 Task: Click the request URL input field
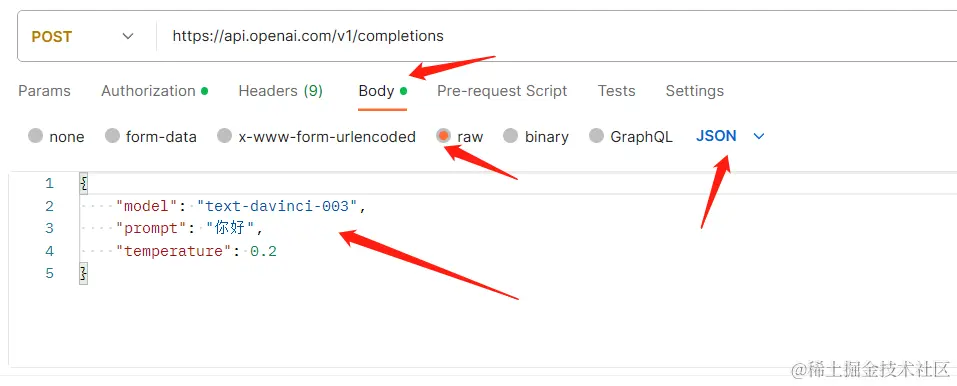coord(555,37)
